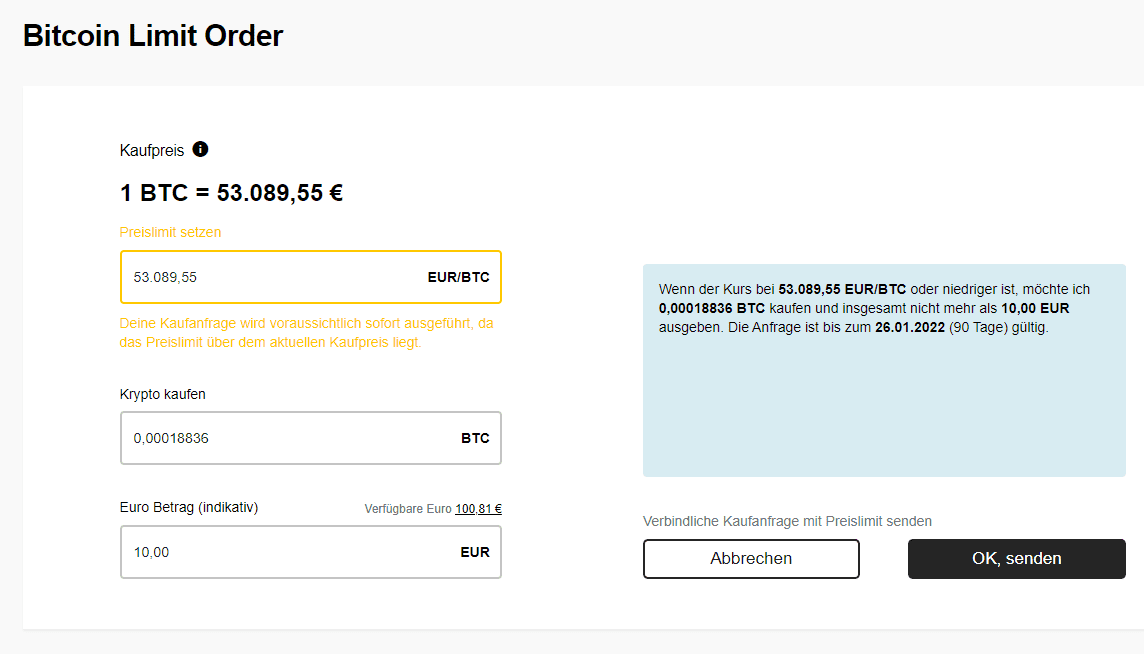The width and height of the screenshot is (1144, 654).
Task: Click the Abbrechen button
Action: 751,558
